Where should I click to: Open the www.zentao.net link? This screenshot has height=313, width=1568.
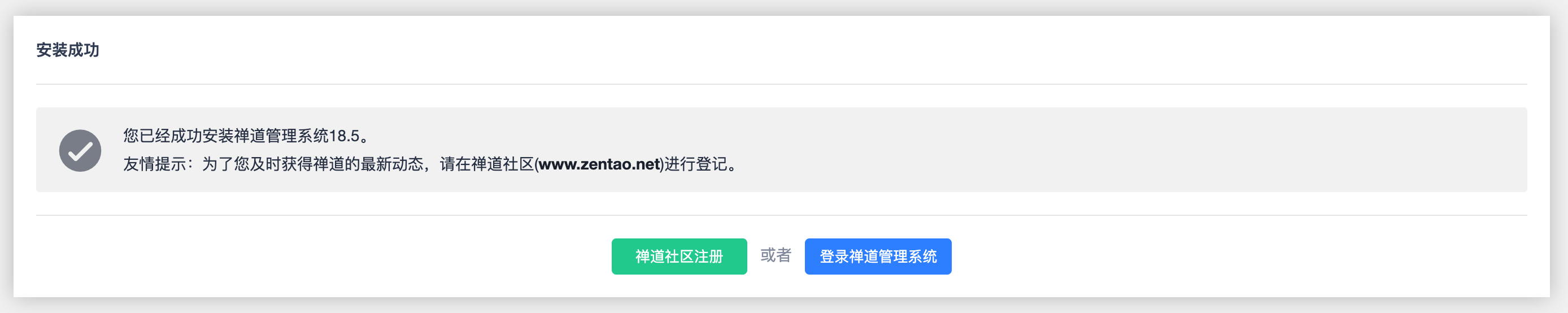tap(599, 164)
